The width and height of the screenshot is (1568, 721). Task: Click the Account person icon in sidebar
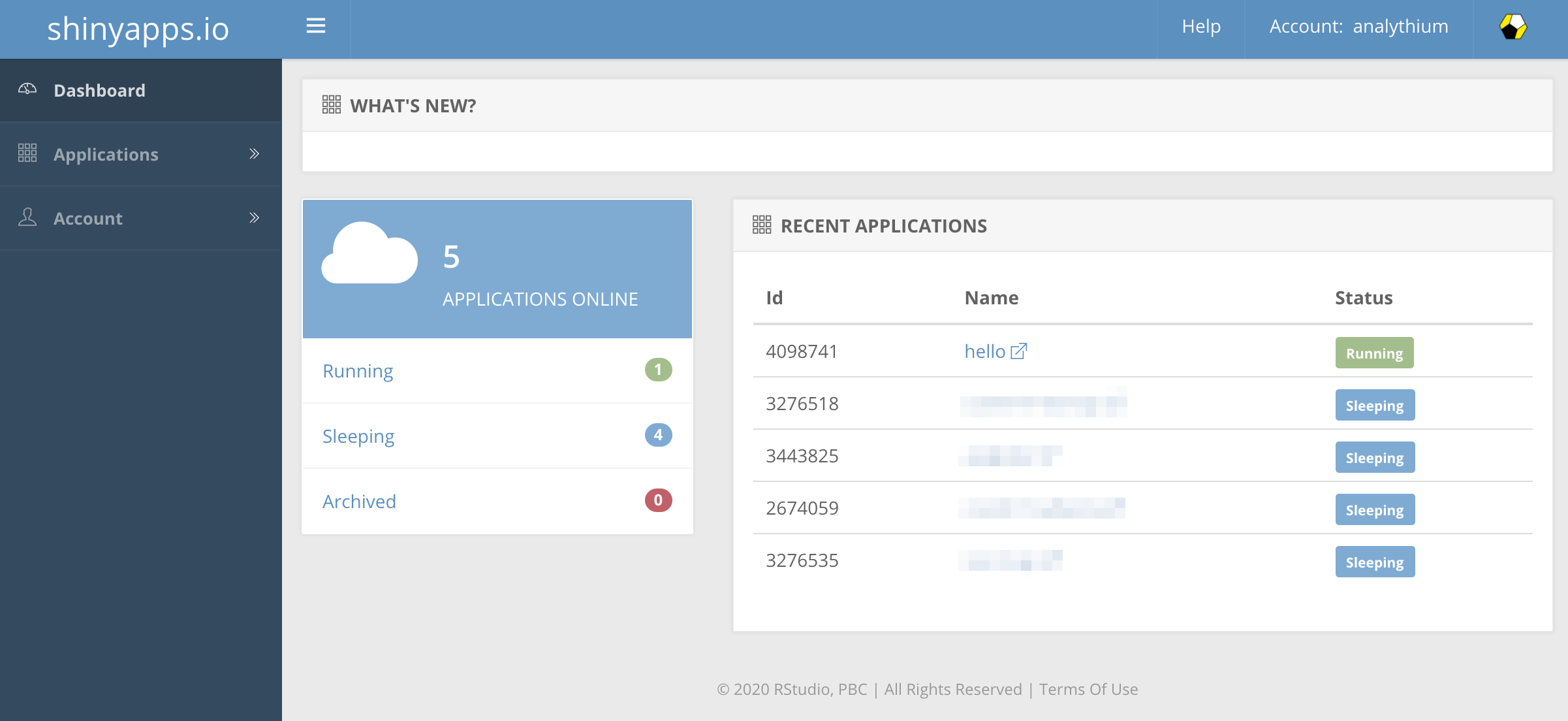pos(27,217)
